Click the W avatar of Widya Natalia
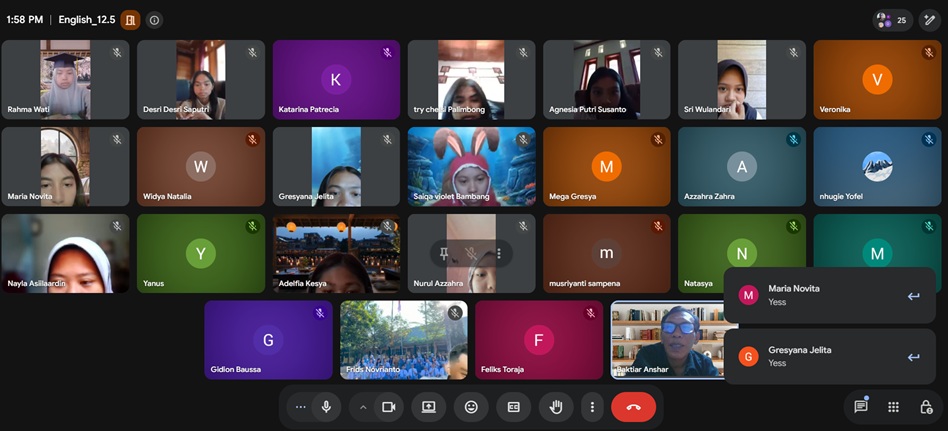 pyautogui.click(x=201, y=167)
